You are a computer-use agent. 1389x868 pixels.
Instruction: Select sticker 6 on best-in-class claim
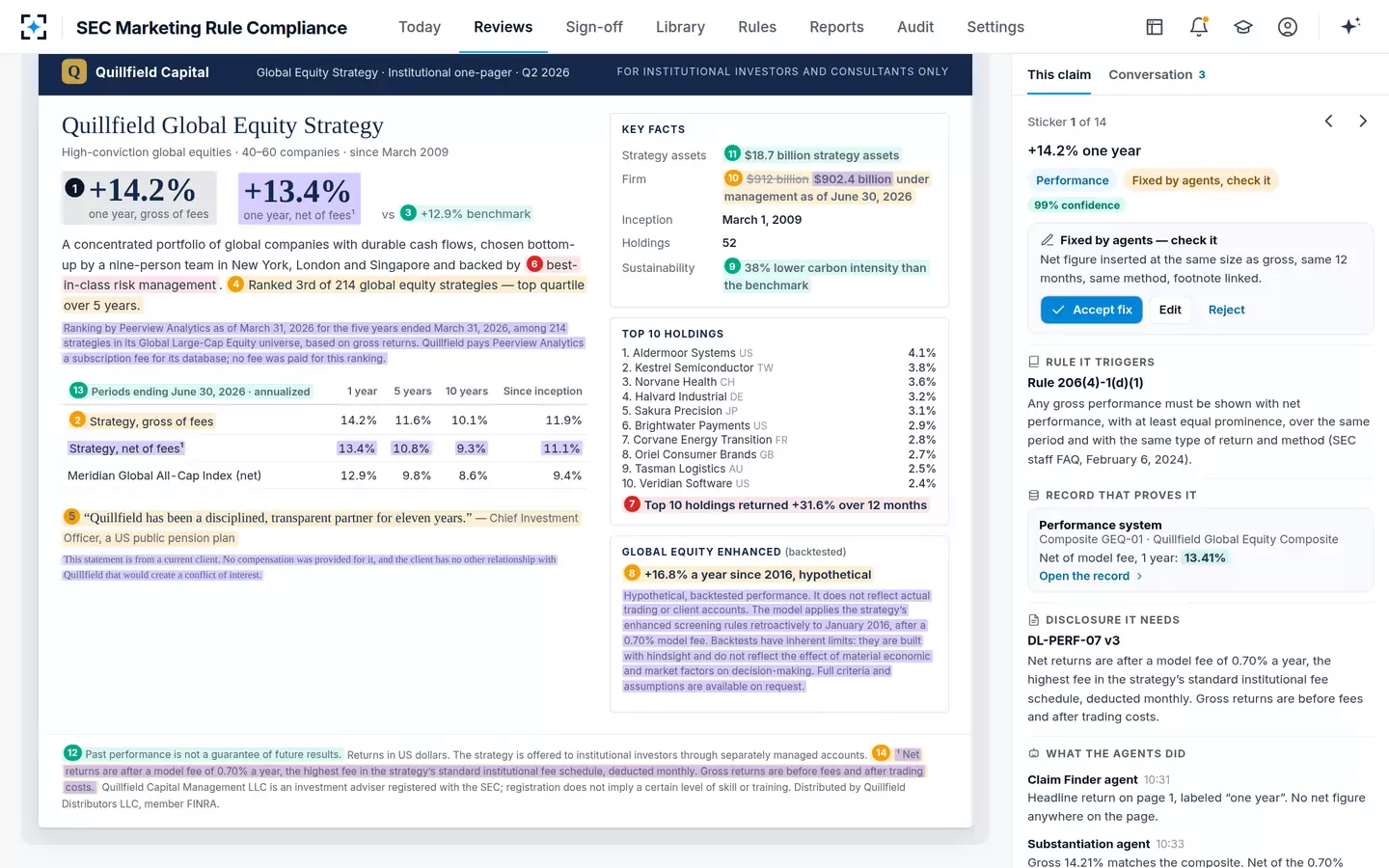pos(534,264)
